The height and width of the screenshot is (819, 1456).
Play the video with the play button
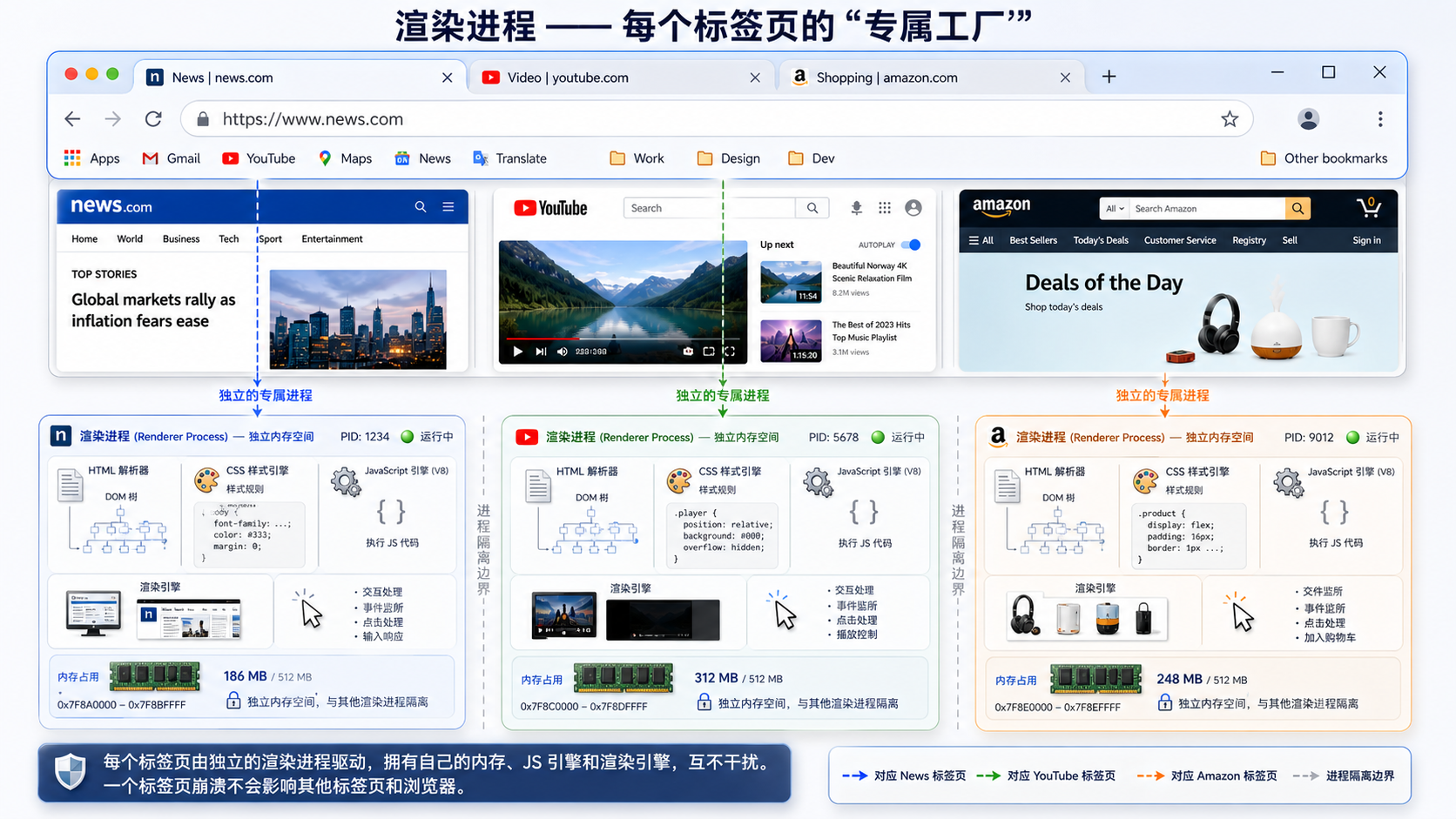click(x=518, y=352)
